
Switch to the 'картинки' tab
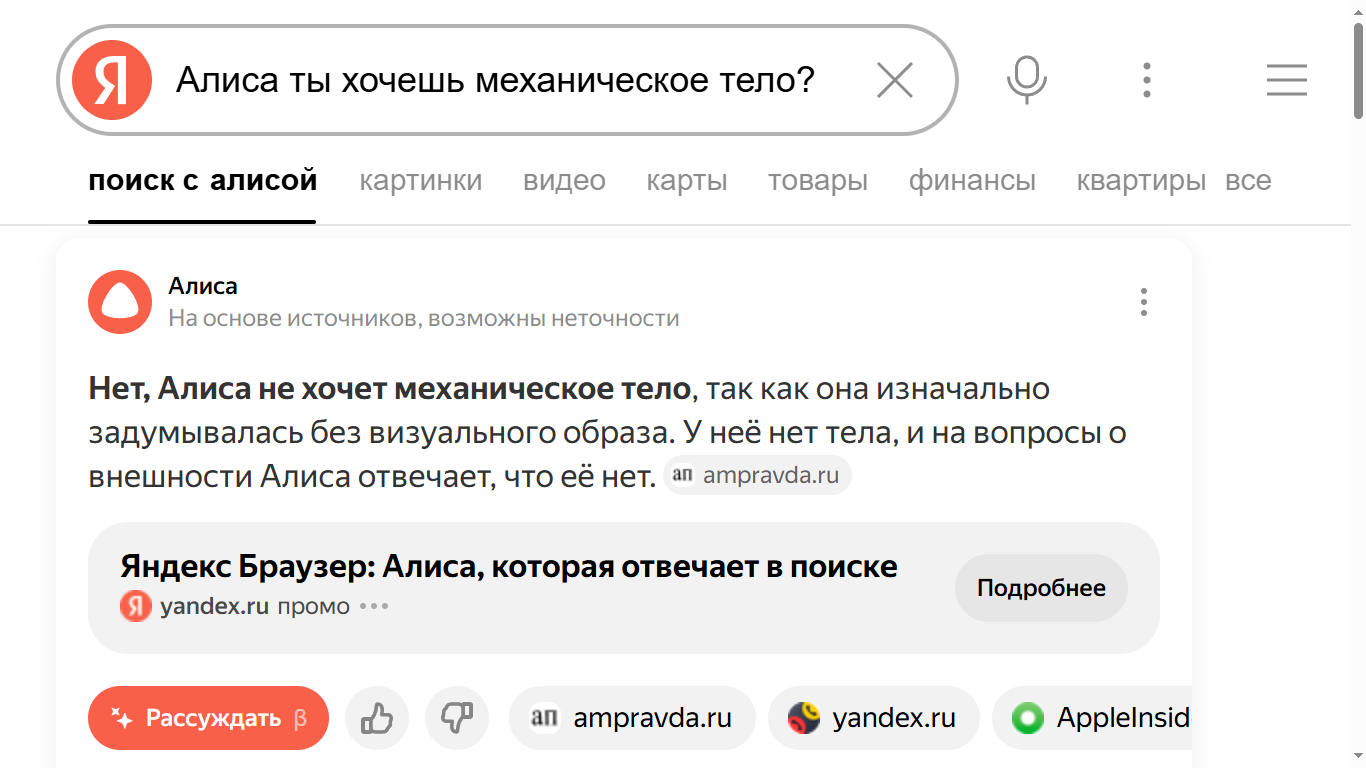(x=421, y=181)
